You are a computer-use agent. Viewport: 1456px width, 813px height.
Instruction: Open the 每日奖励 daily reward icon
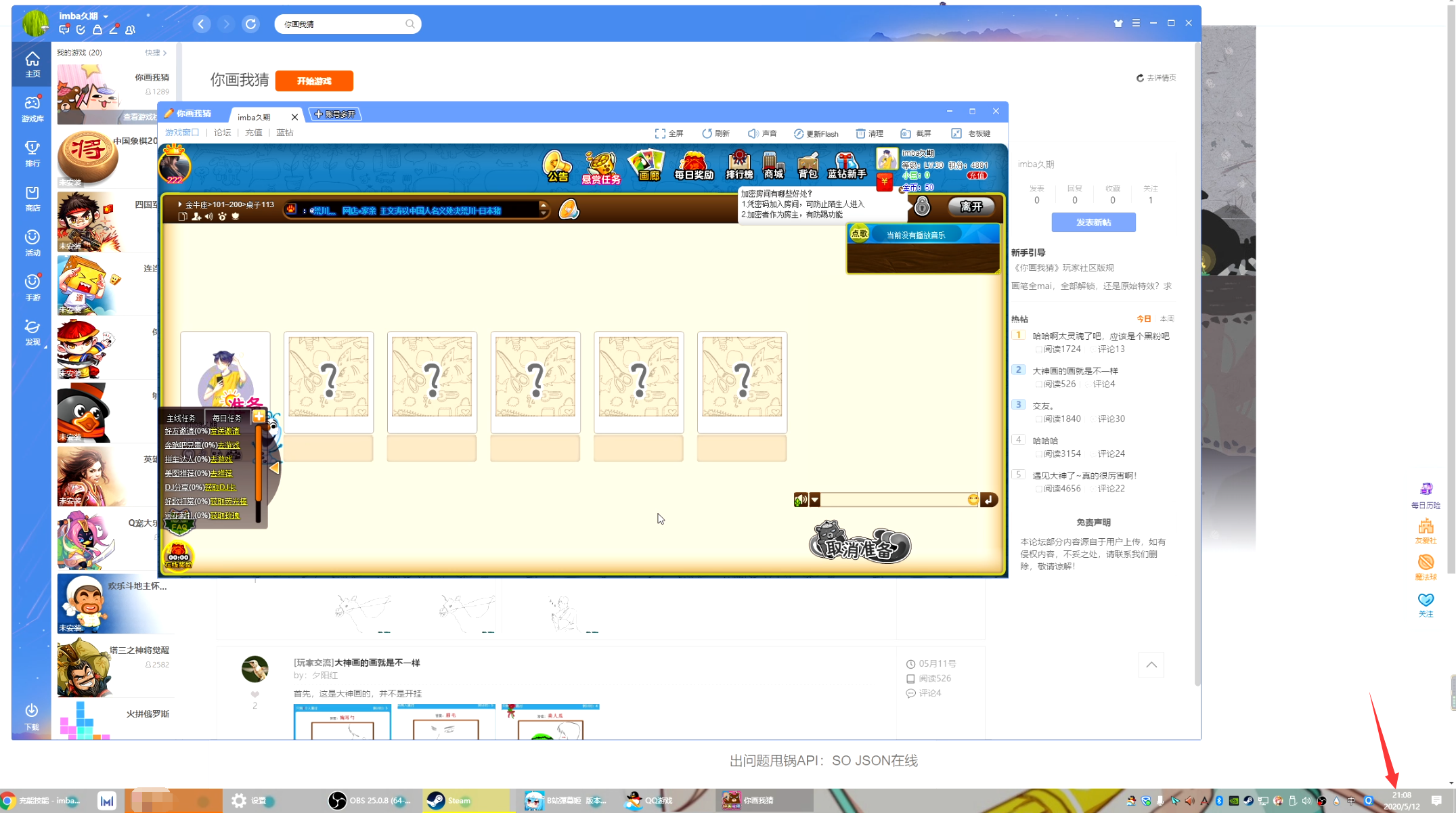point(693,167)
